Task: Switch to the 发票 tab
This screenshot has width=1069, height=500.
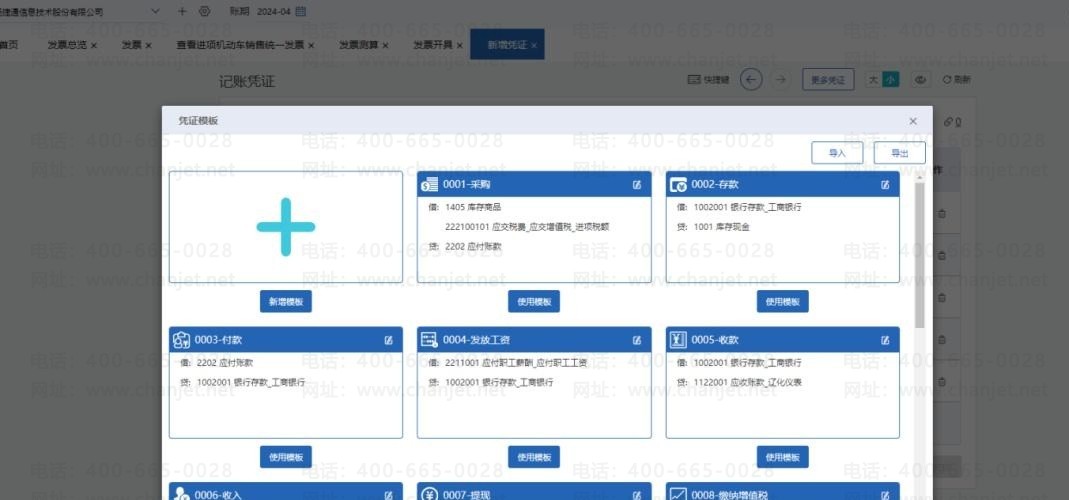Action: coord(131,44)
